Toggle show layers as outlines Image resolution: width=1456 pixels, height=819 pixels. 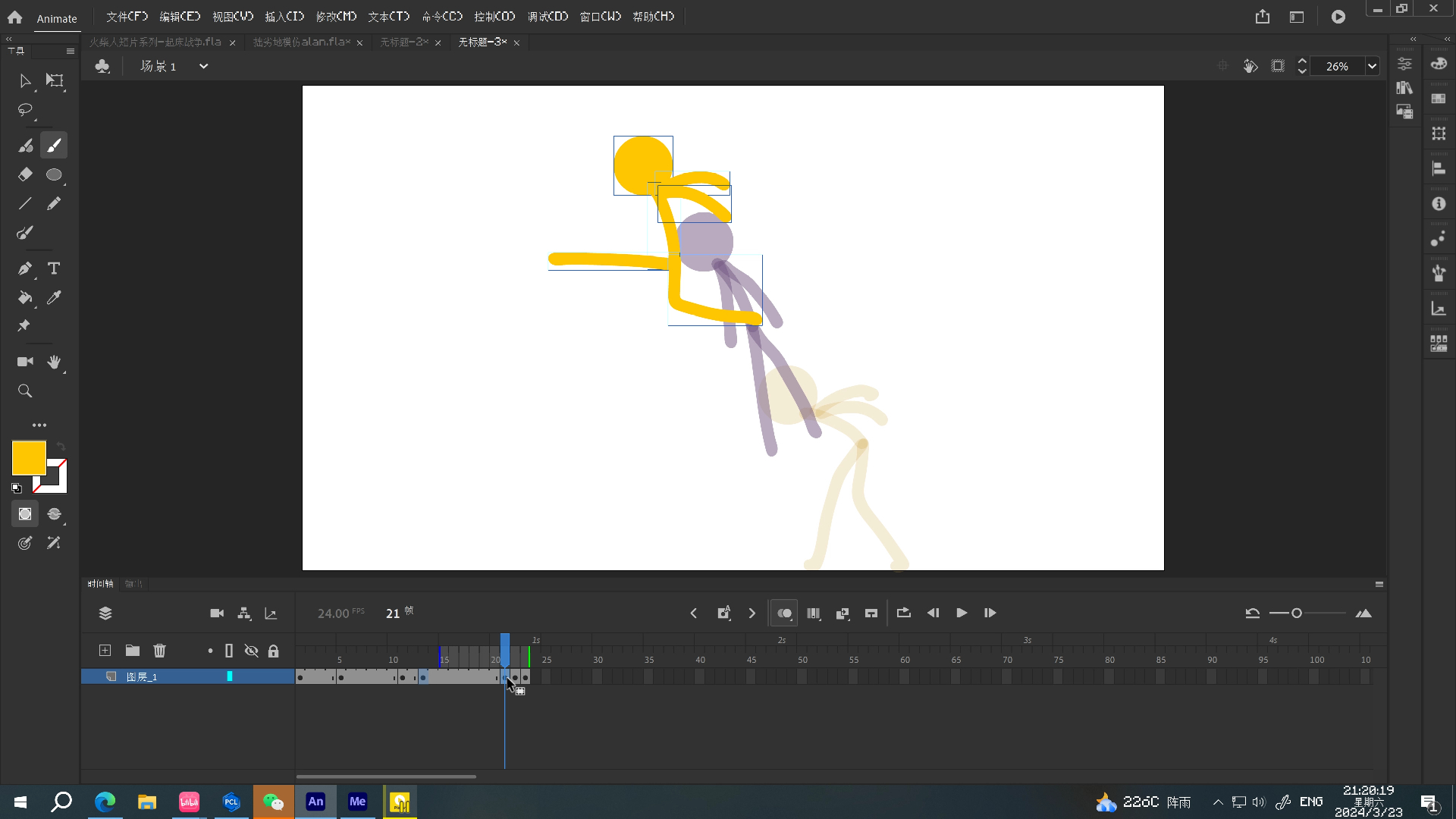coord(229,651)
